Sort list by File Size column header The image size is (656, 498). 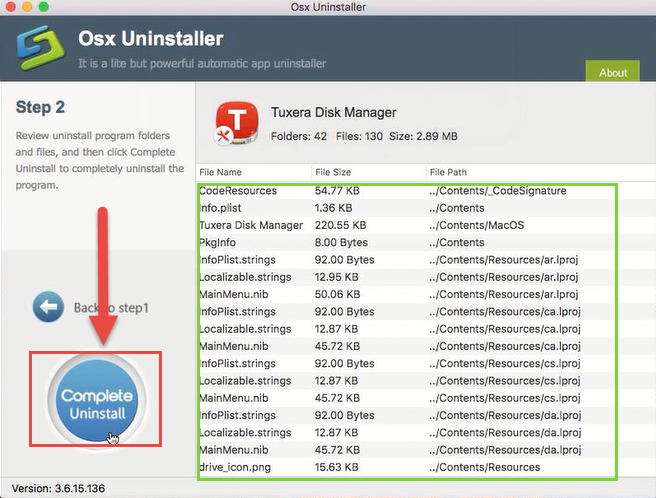pos(332,172)
